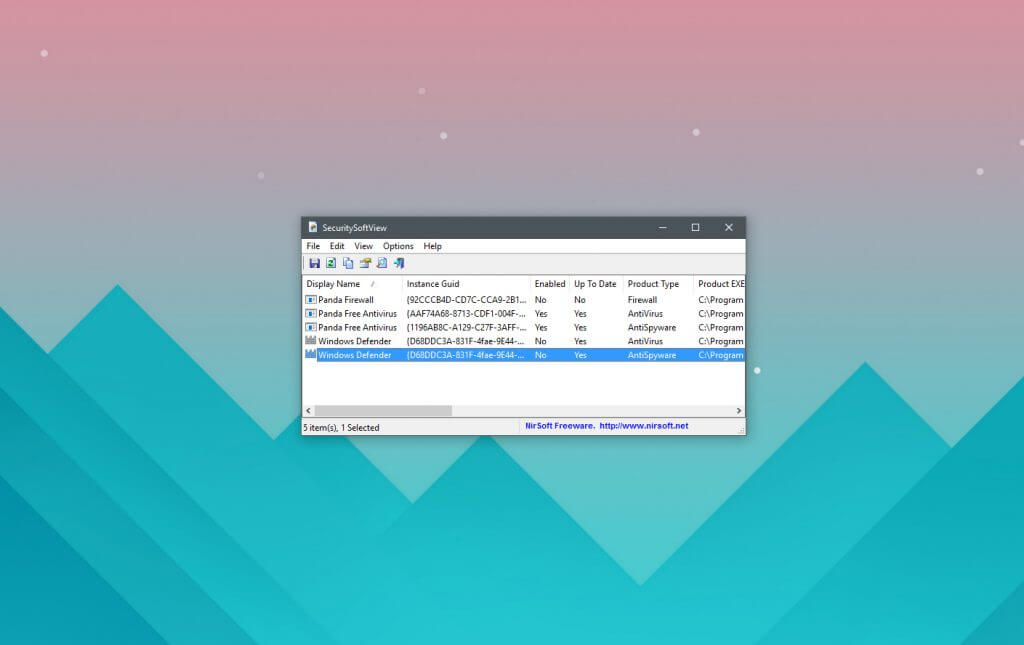Expand the View menu
This screenshot has height=645, width=1024.
tap(363, 246)
